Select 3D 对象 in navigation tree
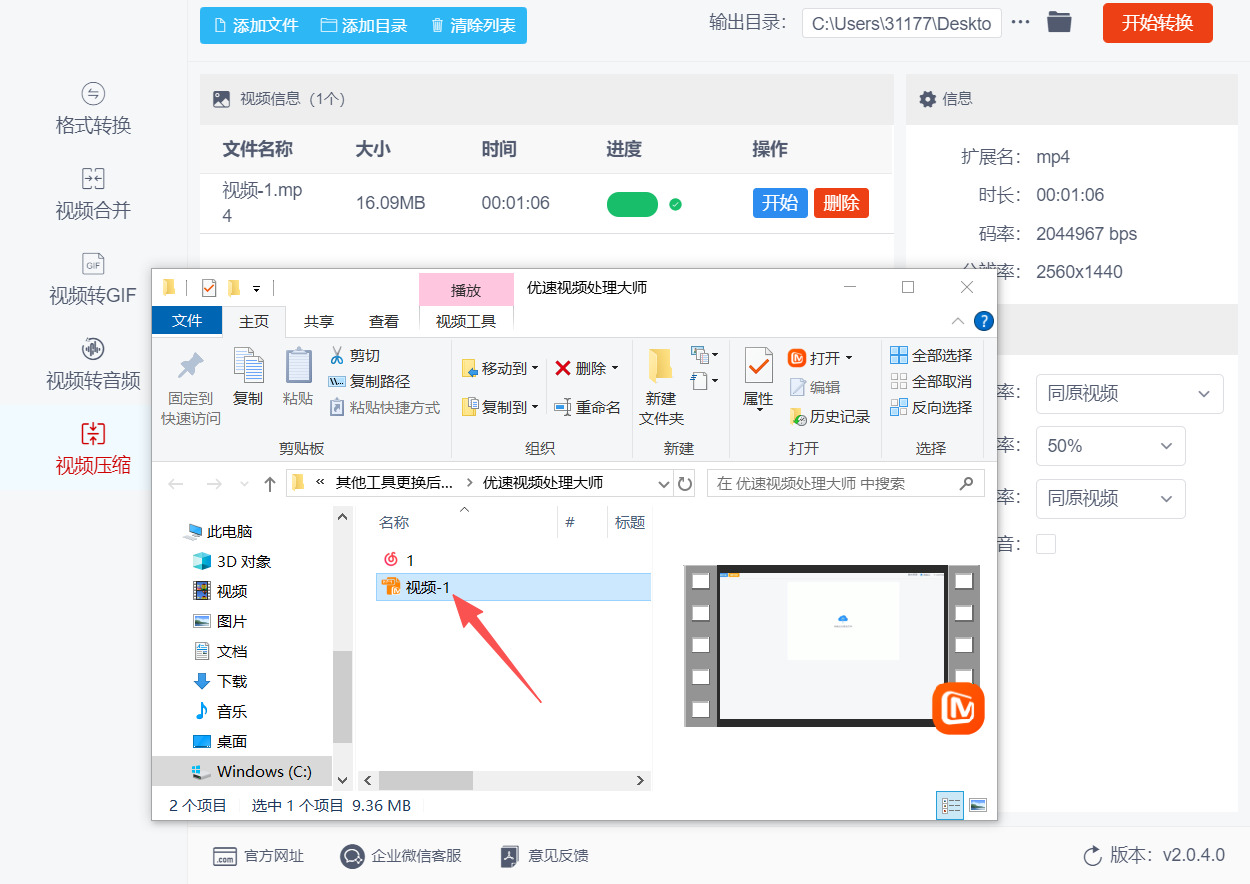Viewport: 1250px width, 884px height. (231, 561)
